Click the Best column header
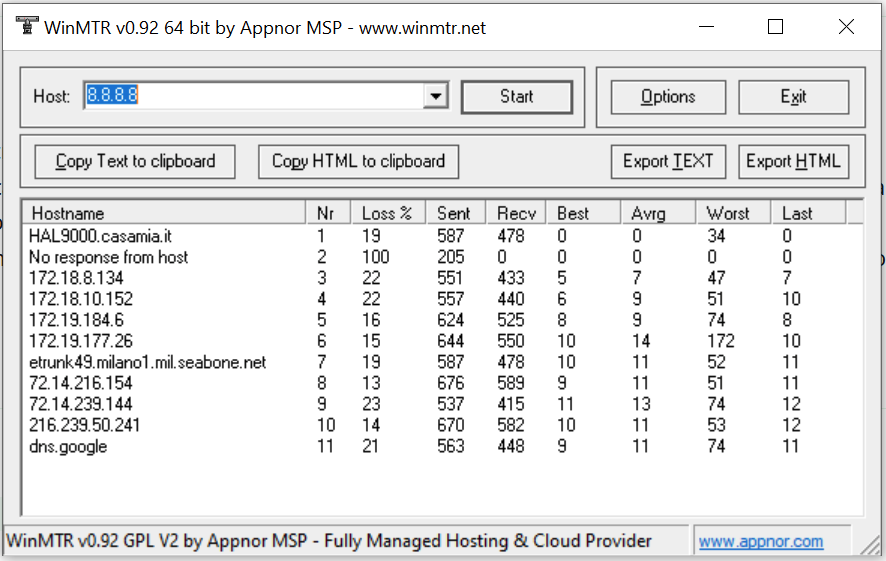The height and width of the screenshot is (561, 886). pos(583,214)
